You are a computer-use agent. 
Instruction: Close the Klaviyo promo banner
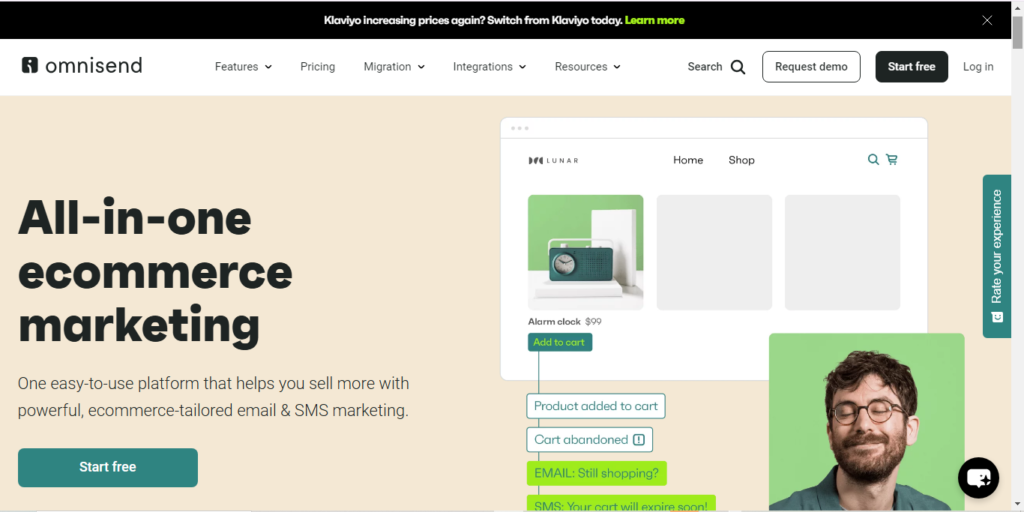(x=987, y=20)
